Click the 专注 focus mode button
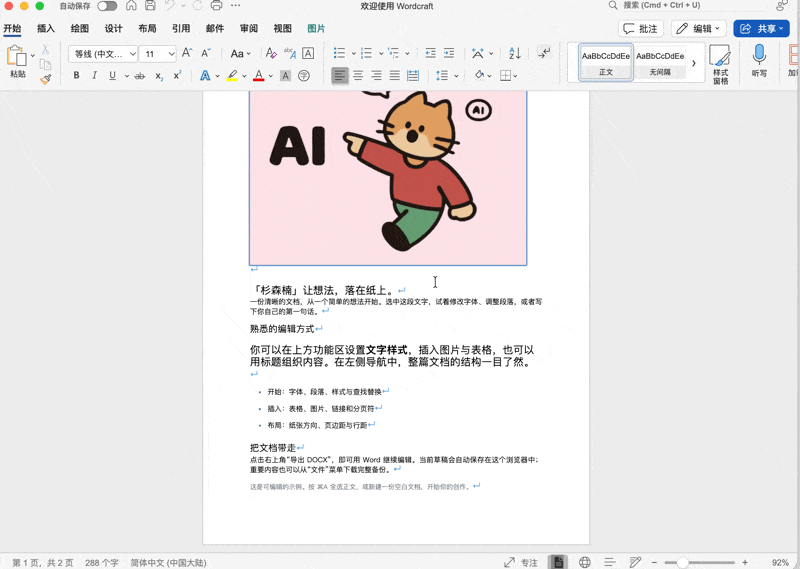Screen dimensions: 800x569 tap(521, 562)
